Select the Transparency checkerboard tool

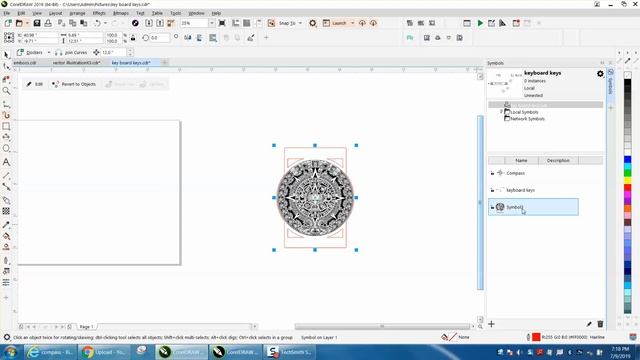(6, 211)
